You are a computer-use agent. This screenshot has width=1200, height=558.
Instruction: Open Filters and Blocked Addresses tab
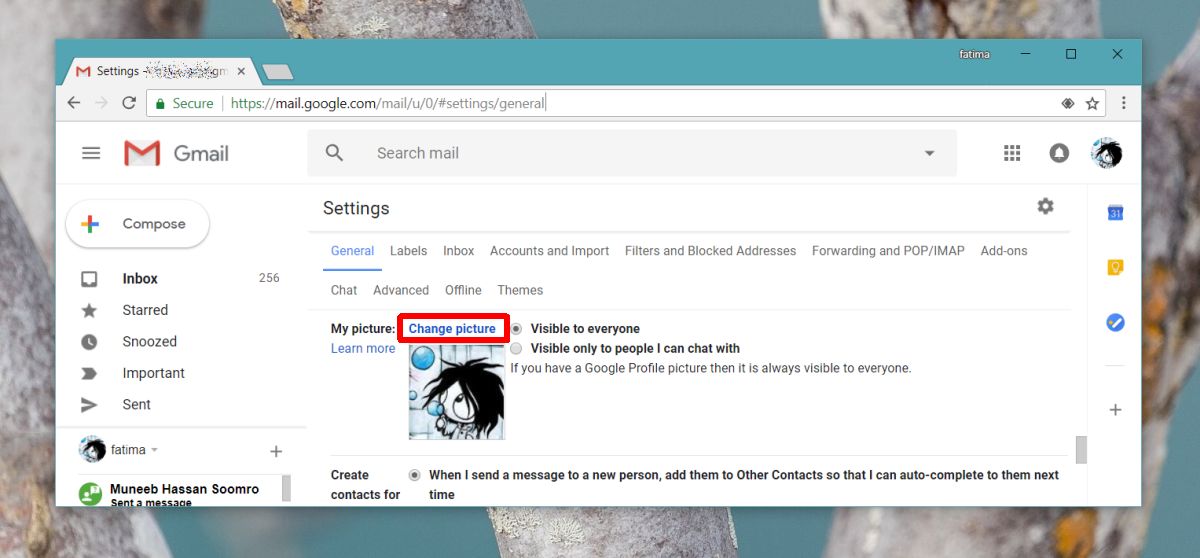click(x=710, y=251)
